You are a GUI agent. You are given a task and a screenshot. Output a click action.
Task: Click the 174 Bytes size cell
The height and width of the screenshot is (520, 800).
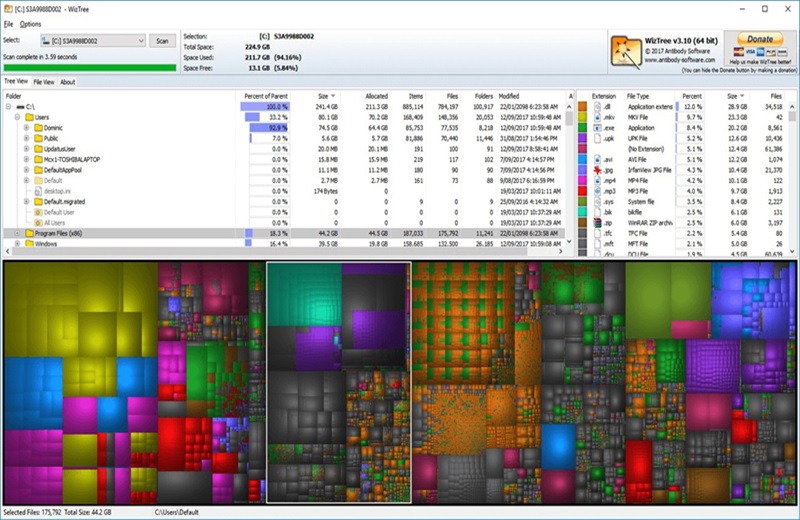(326, 191)
